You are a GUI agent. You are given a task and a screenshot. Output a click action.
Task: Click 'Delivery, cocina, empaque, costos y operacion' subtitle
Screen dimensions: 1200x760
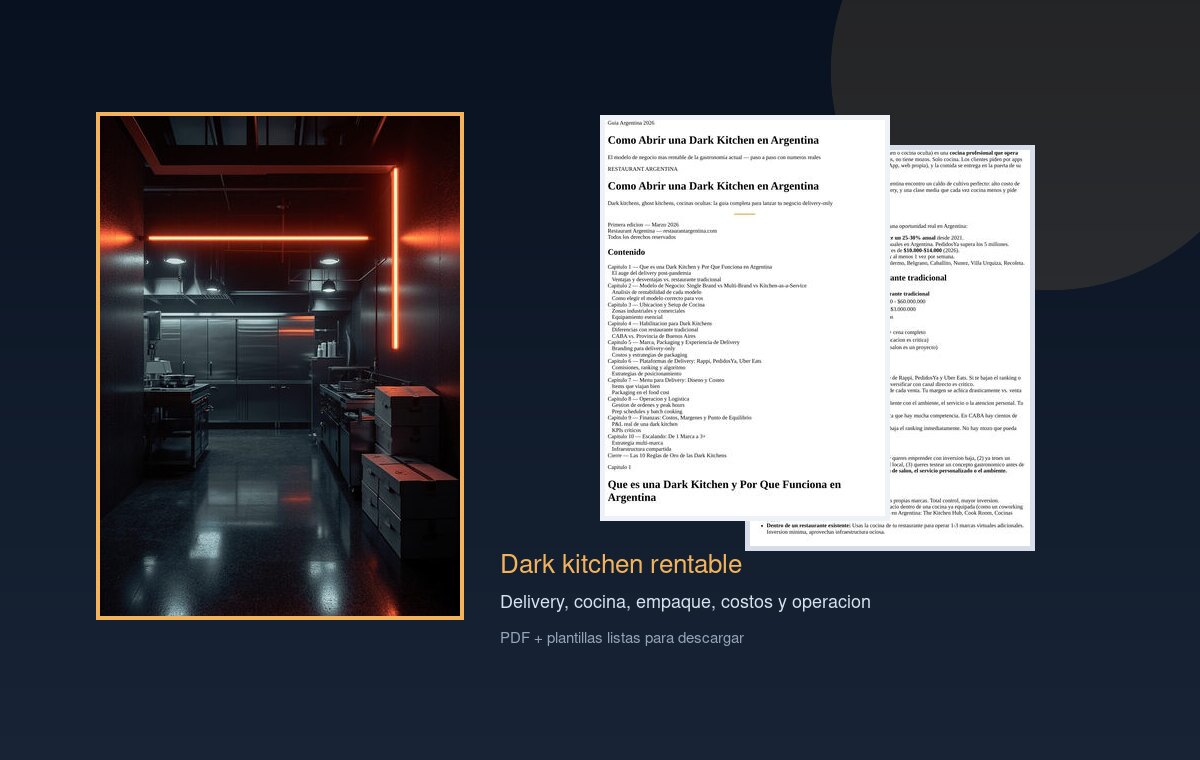(685, 602)
